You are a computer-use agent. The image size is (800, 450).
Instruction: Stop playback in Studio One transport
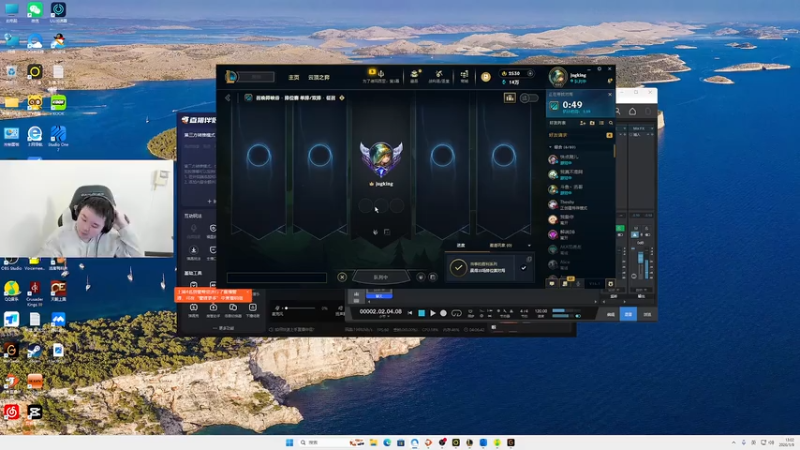tap(421, 313)
